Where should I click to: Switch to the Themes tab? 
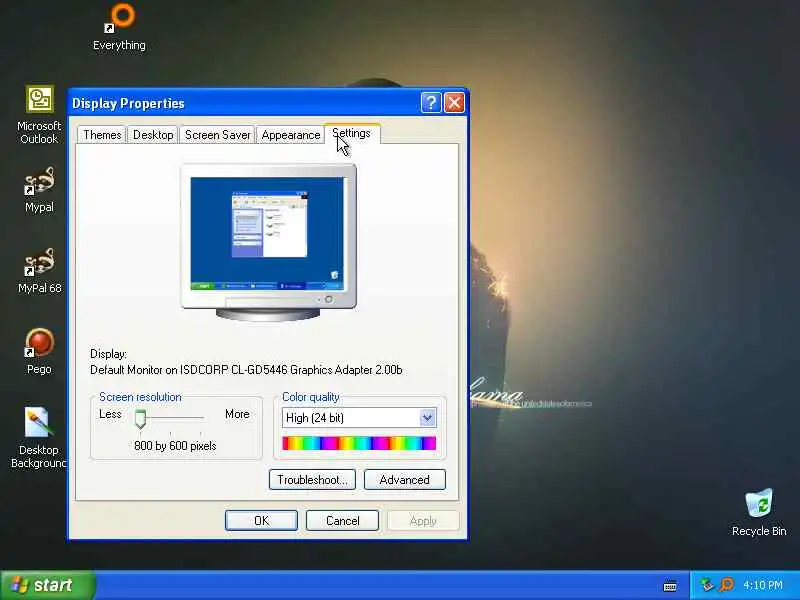click(x=102, y=135)
